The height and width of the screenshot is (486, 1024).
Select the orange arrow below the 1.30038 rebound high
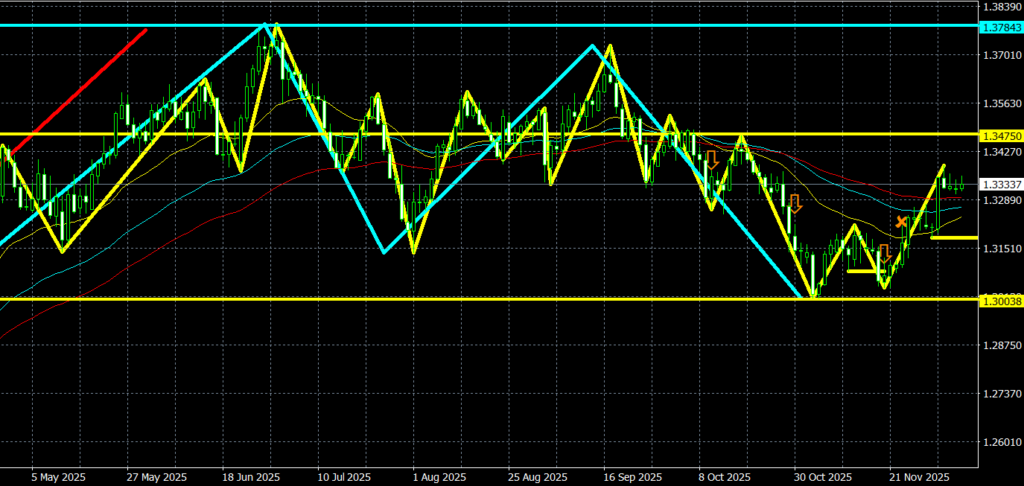(884, 253)
